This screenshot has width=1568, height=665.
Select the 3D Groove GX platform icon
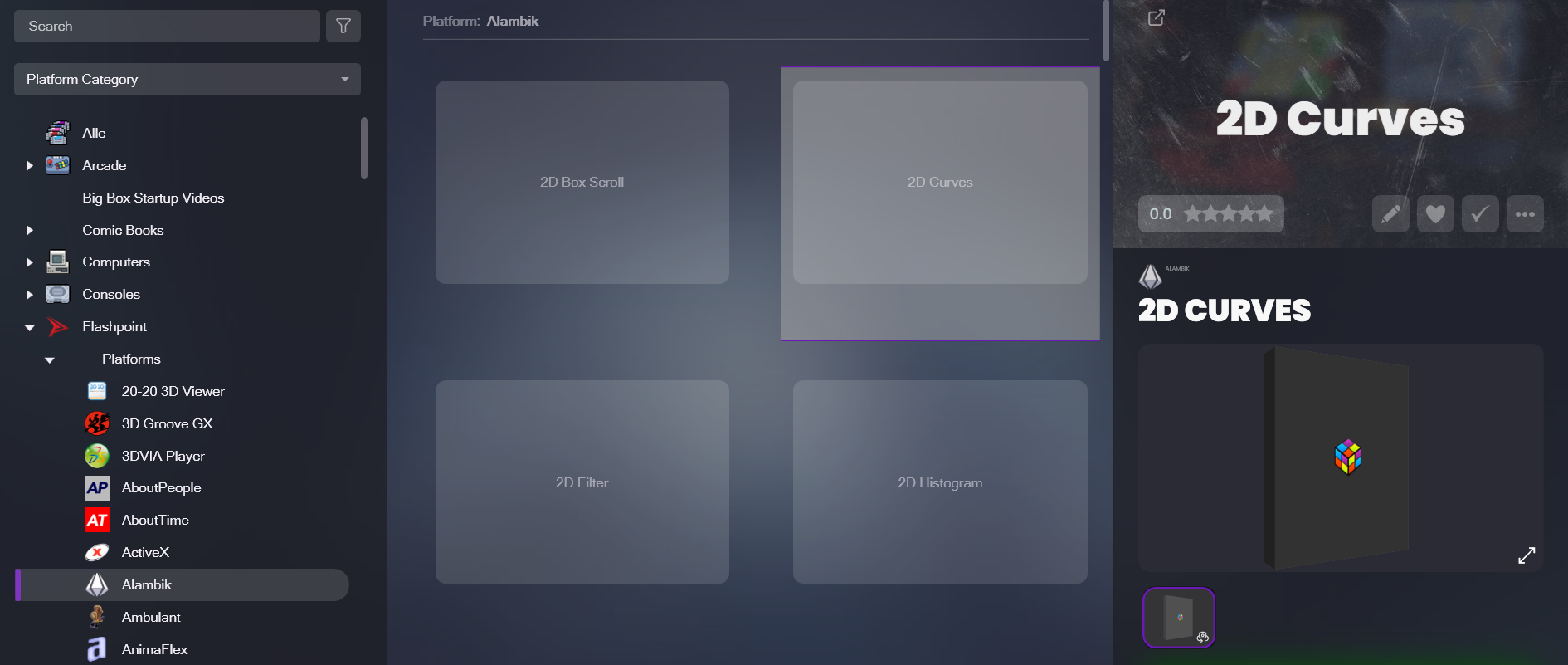point(97,423)
